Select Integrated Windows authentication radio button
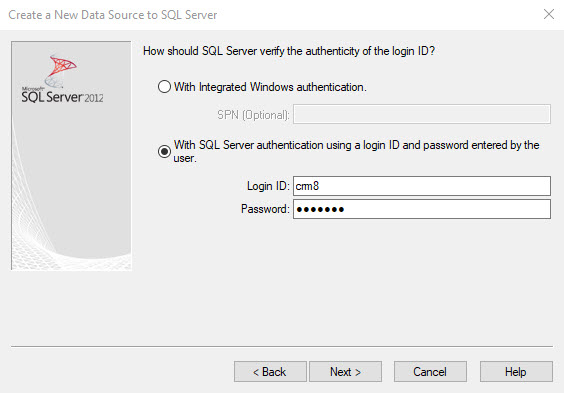564x393 pixels. tap(164, 87)
